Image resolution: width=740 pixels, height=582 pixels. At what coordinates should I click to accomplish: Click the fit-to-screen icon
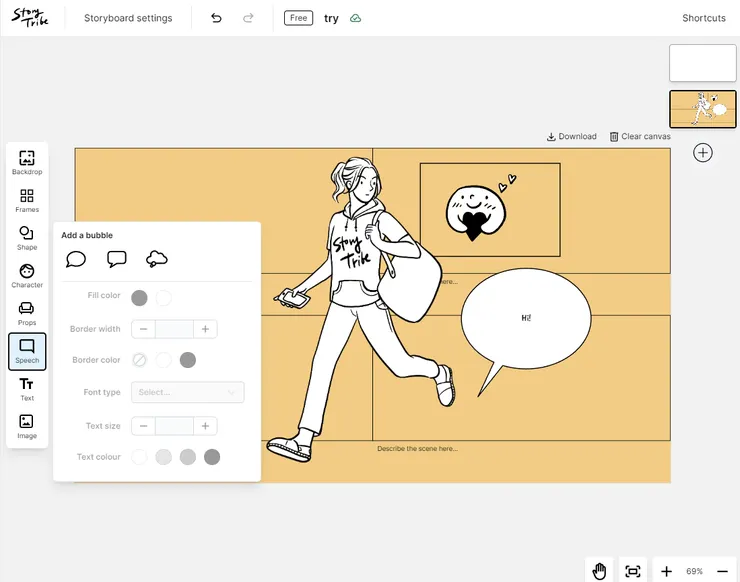[x=633, y=571]
